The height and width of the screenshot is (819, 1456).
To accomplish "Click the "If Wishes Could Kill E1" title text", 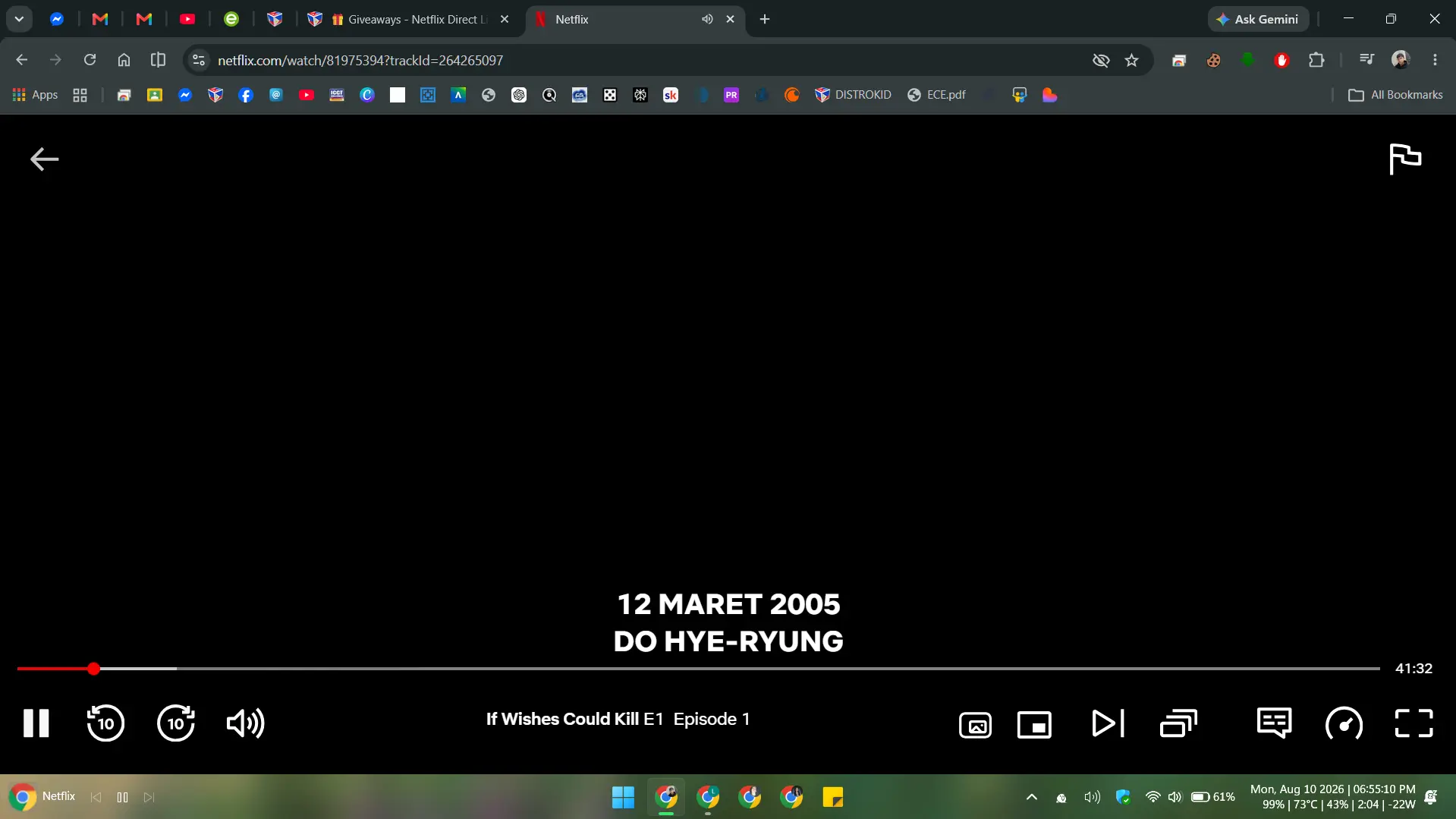I will (x=574, y=719).
